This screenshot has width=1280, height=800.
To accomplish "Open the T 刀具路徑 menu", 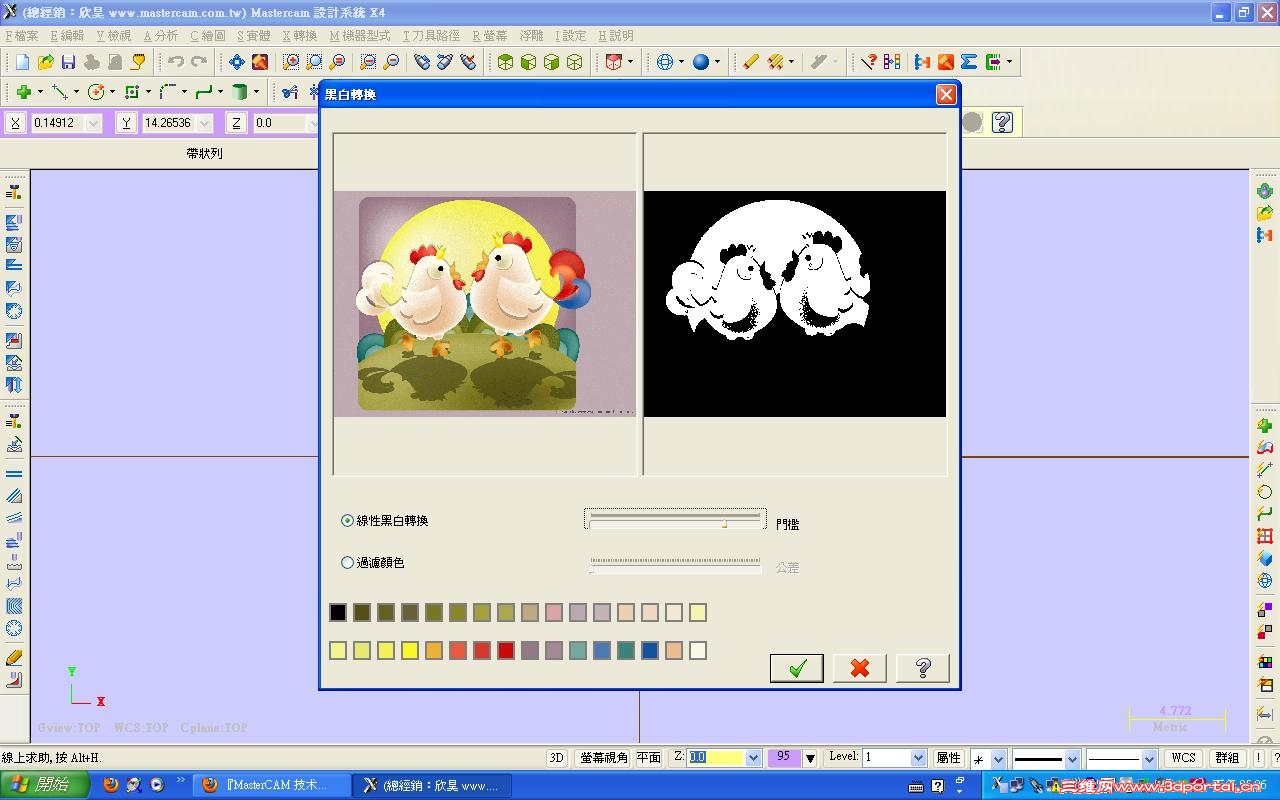I will pos(431,36).
